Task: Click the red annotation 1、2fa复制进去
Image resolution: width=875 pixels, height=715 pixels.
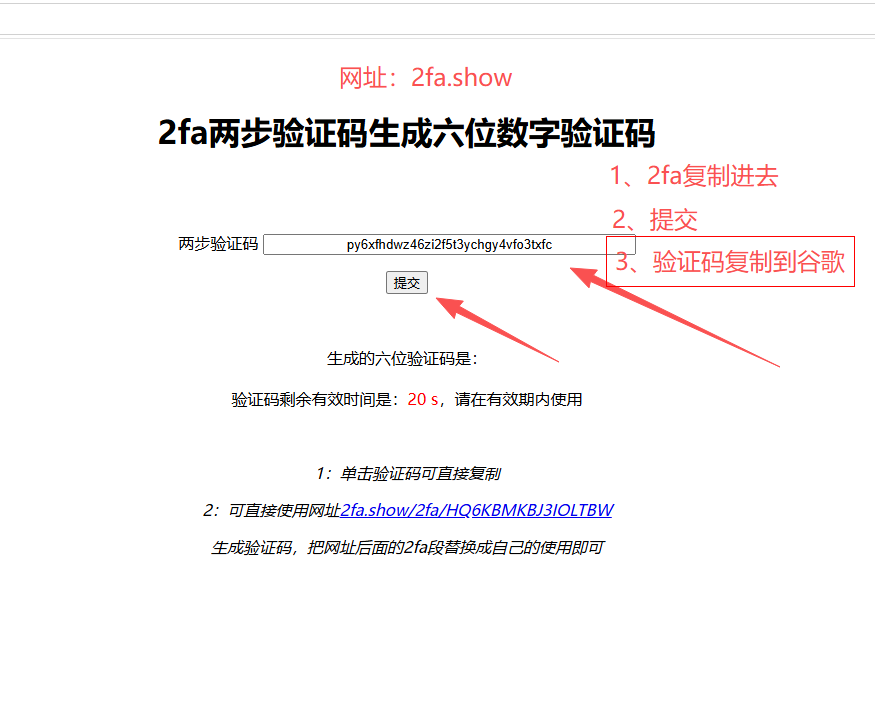Action: (694, 176)
